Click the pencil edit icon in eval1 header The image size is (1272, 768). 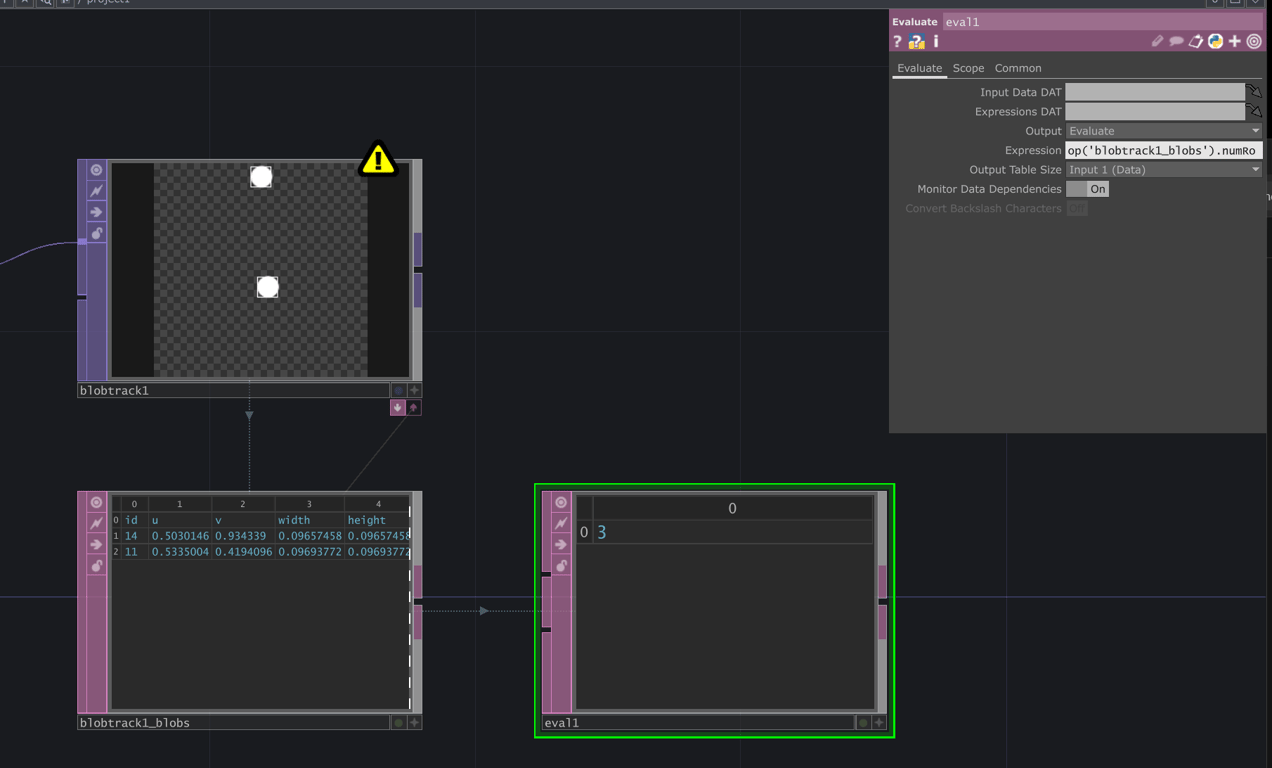(1157, 42)
